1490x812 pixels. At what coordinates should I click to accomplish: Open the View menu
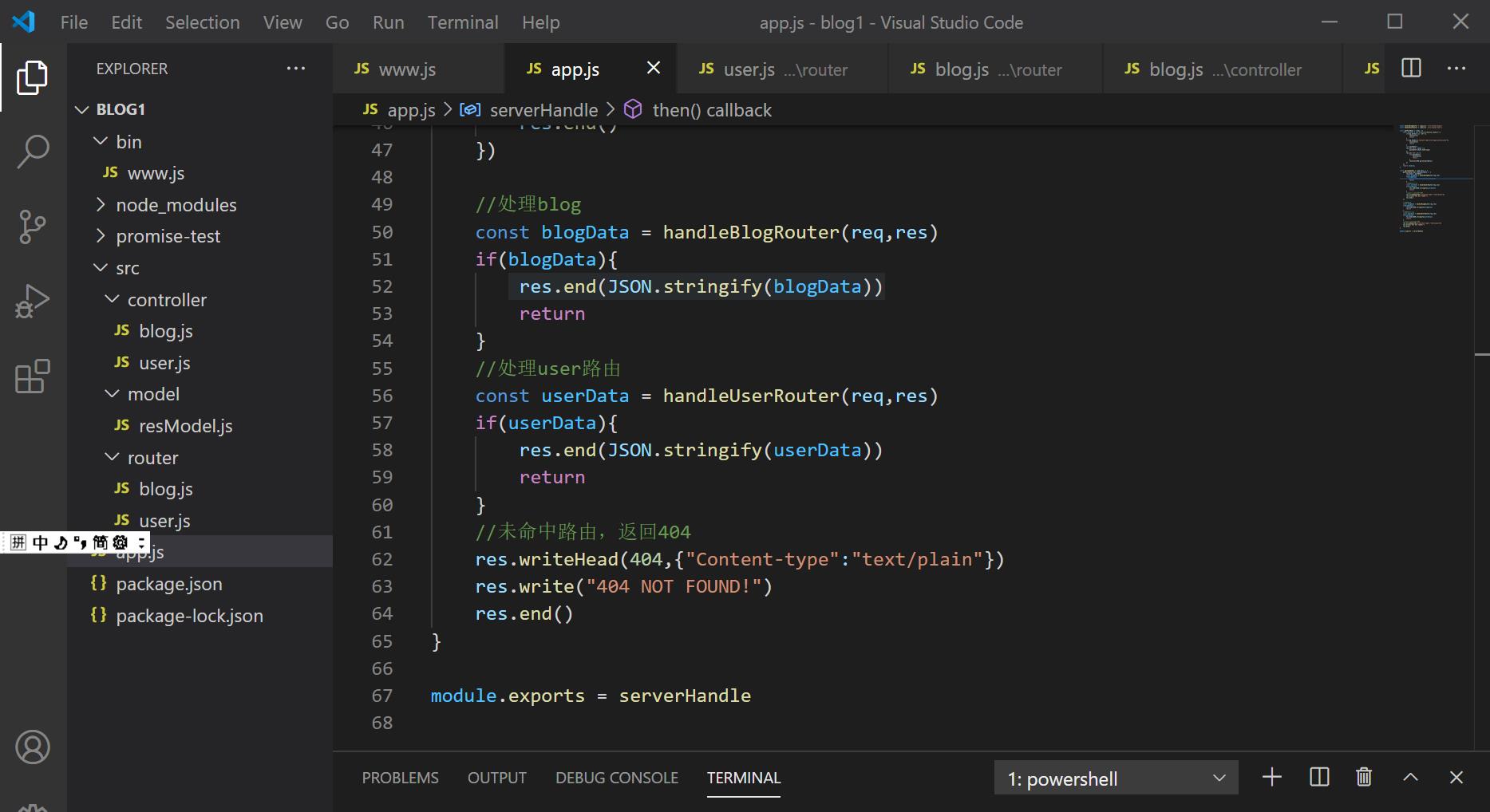point(283,22)
